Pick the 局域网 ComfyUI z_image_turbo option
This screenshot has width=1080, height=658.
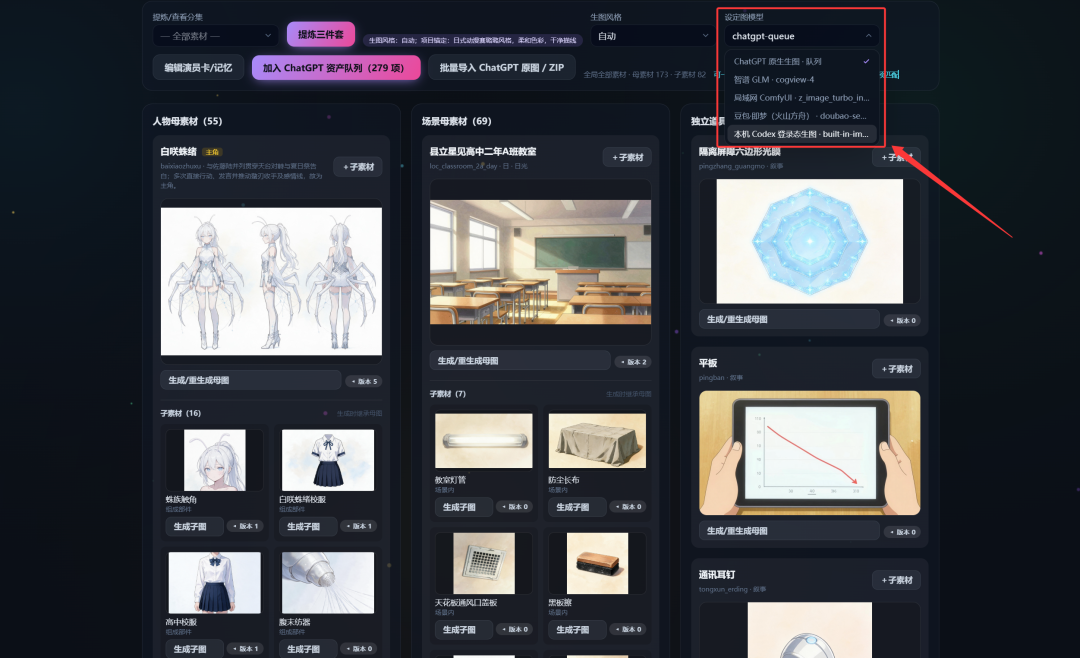coord(801,98)
